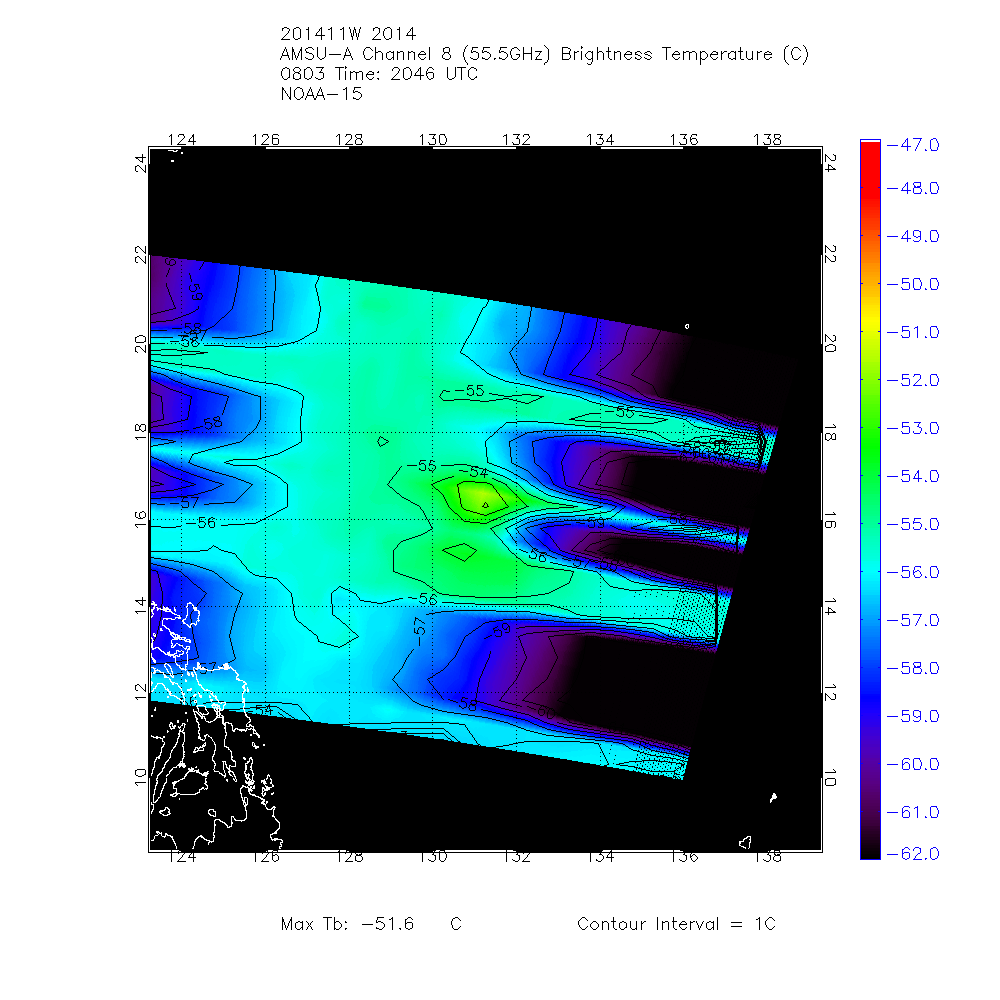Click longitude label 136 on the top axis
1000x1000 pixels.
click(684, 139)
